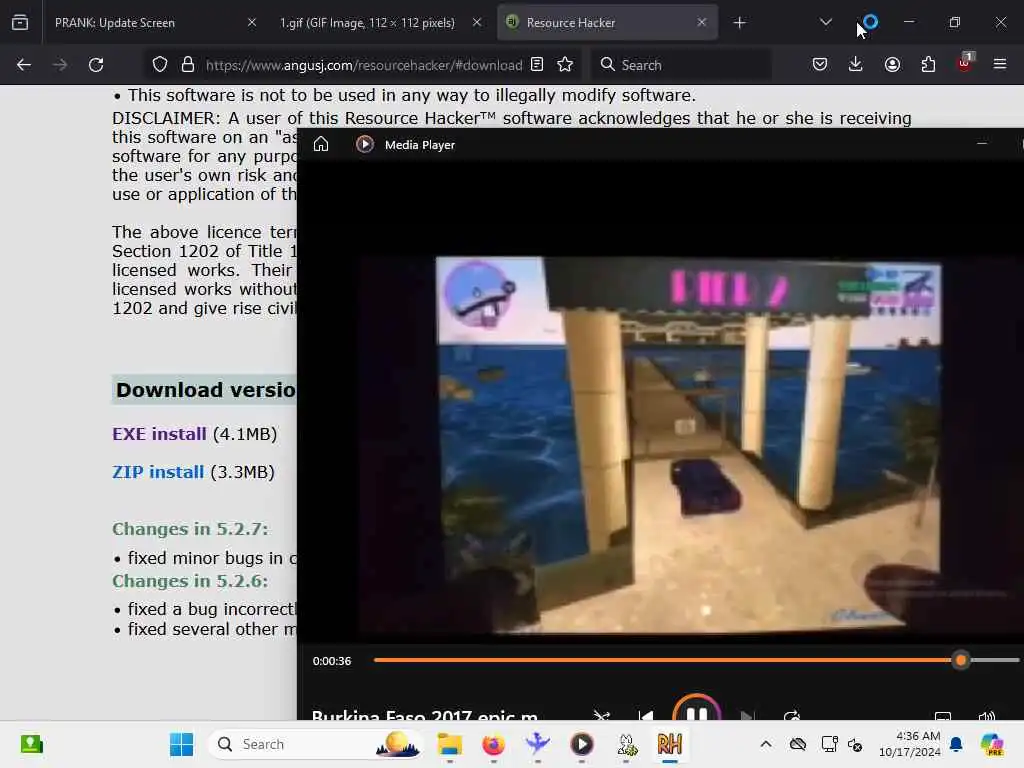Focus the Firefox URL address field

(364, 65)
